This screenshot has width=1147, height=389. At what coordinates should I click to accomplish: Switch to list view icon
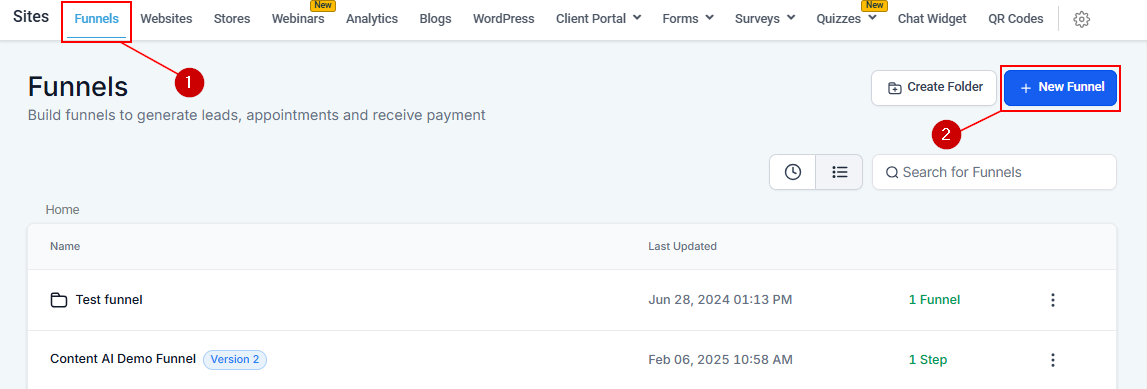tap(840, 172)
